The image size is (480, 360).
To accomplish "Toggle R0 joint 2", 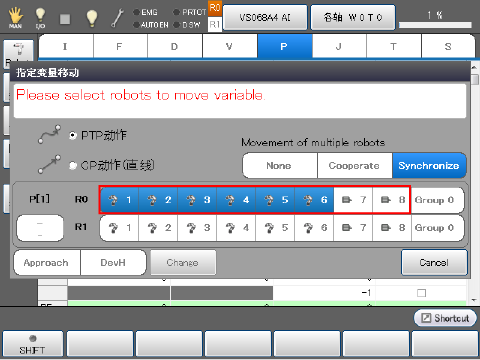I will (x=158, y=200).
